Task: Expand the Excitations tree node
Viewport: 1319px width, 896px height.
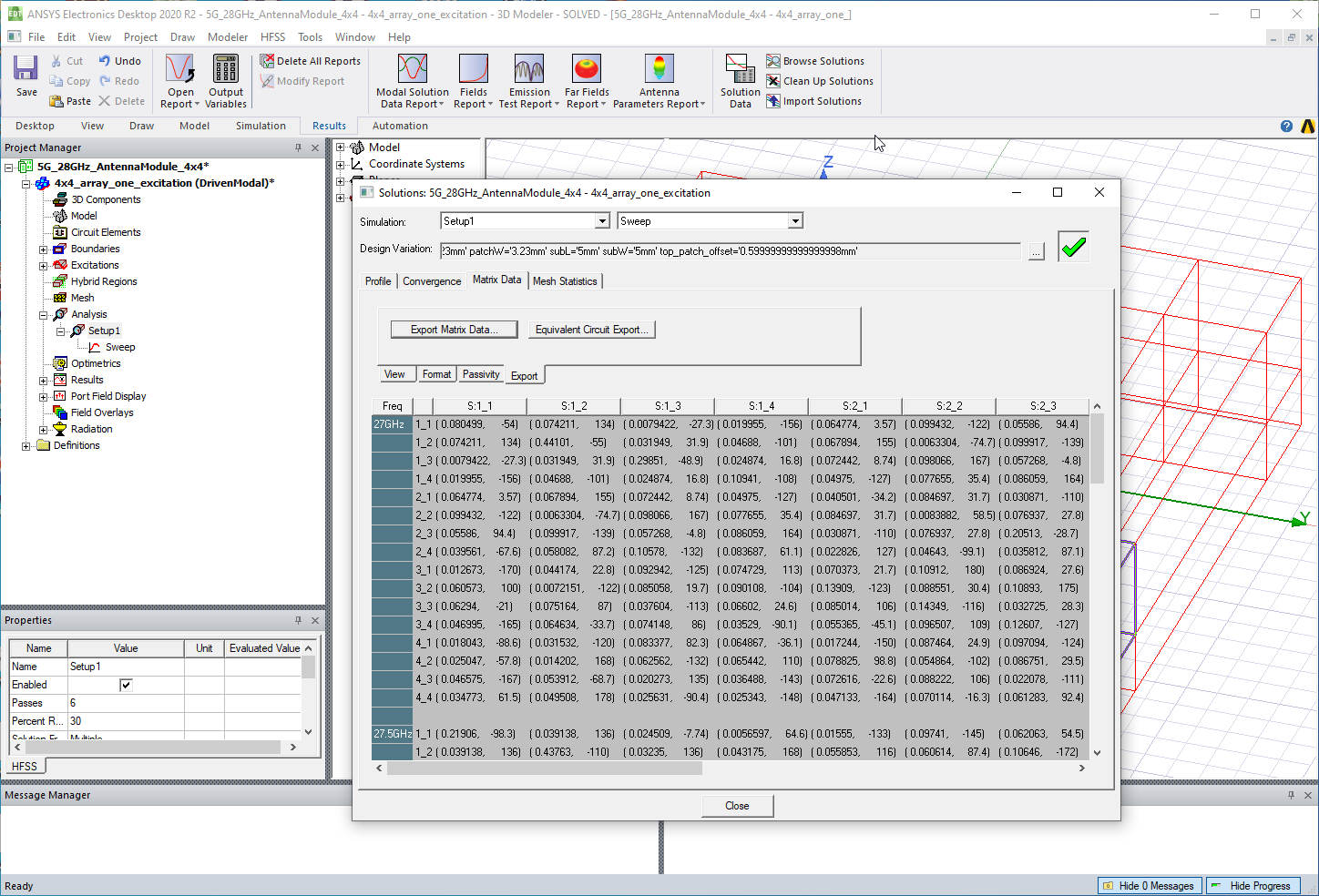Action: (43, 265)
